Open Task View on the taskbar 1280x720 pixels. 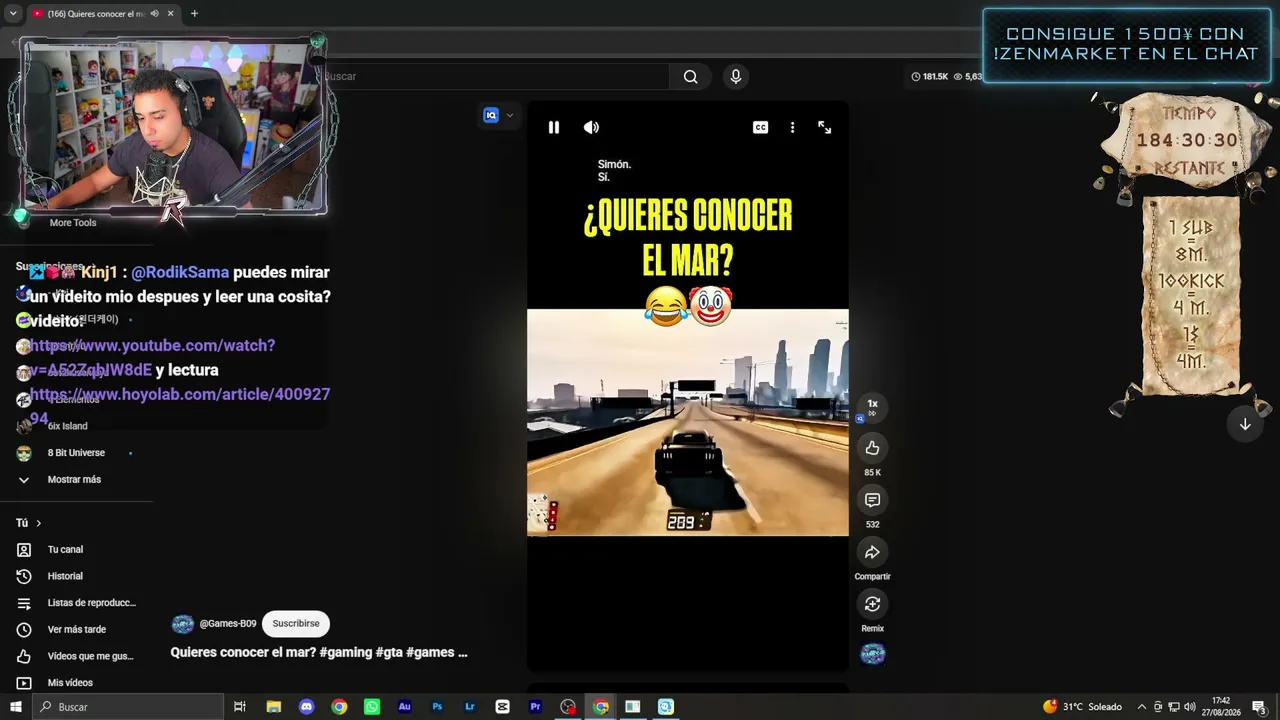coord(240,707)
